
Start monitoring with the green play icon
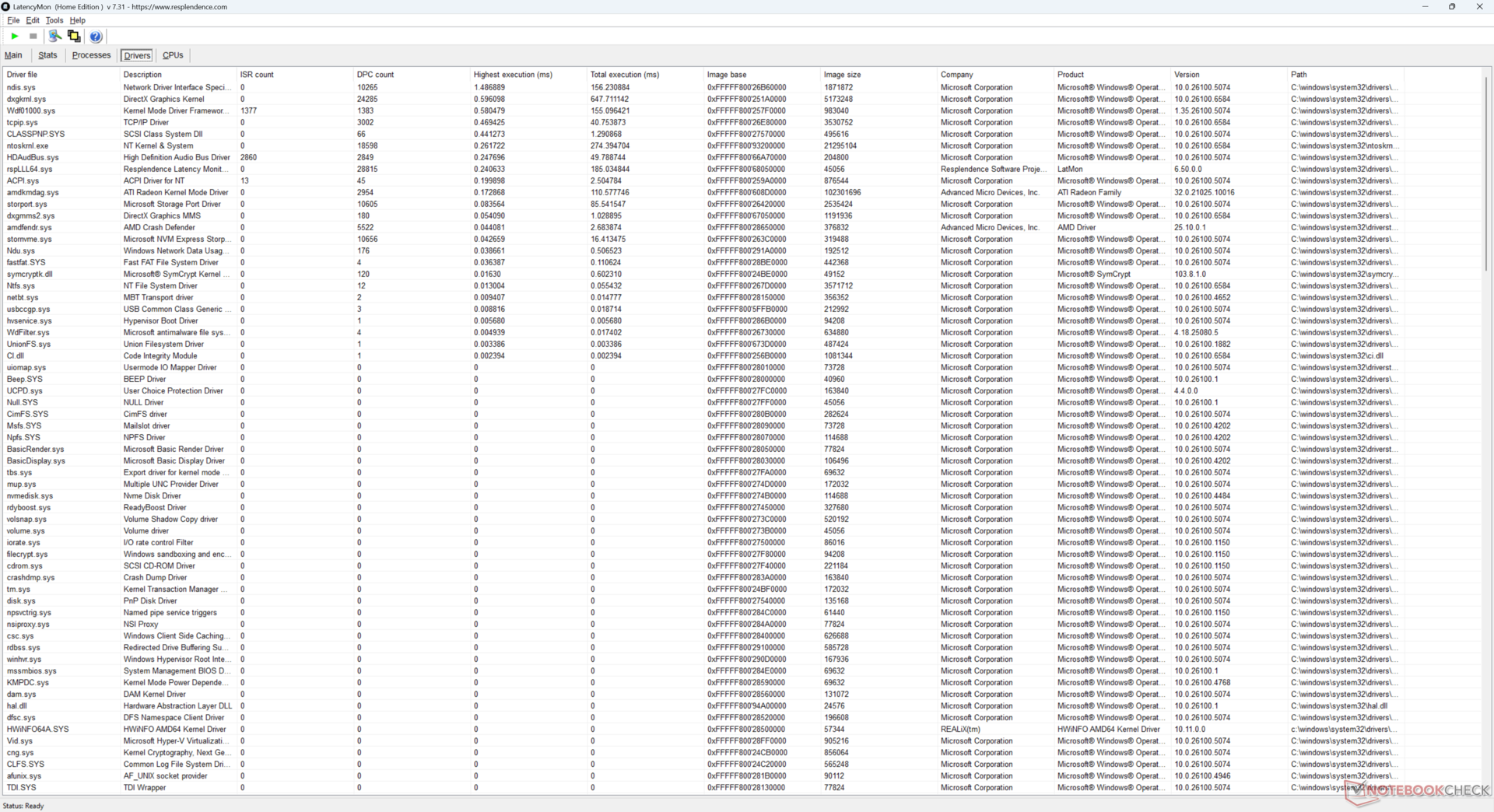15,37
